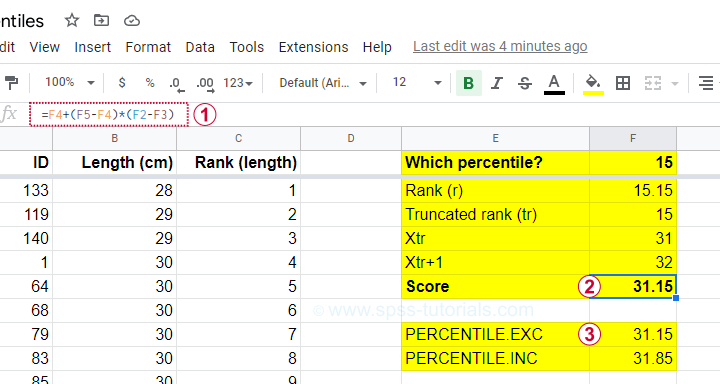Open the font size 12 dropdown
Screen dimensions: 720x384
click(x=417, y=83)
